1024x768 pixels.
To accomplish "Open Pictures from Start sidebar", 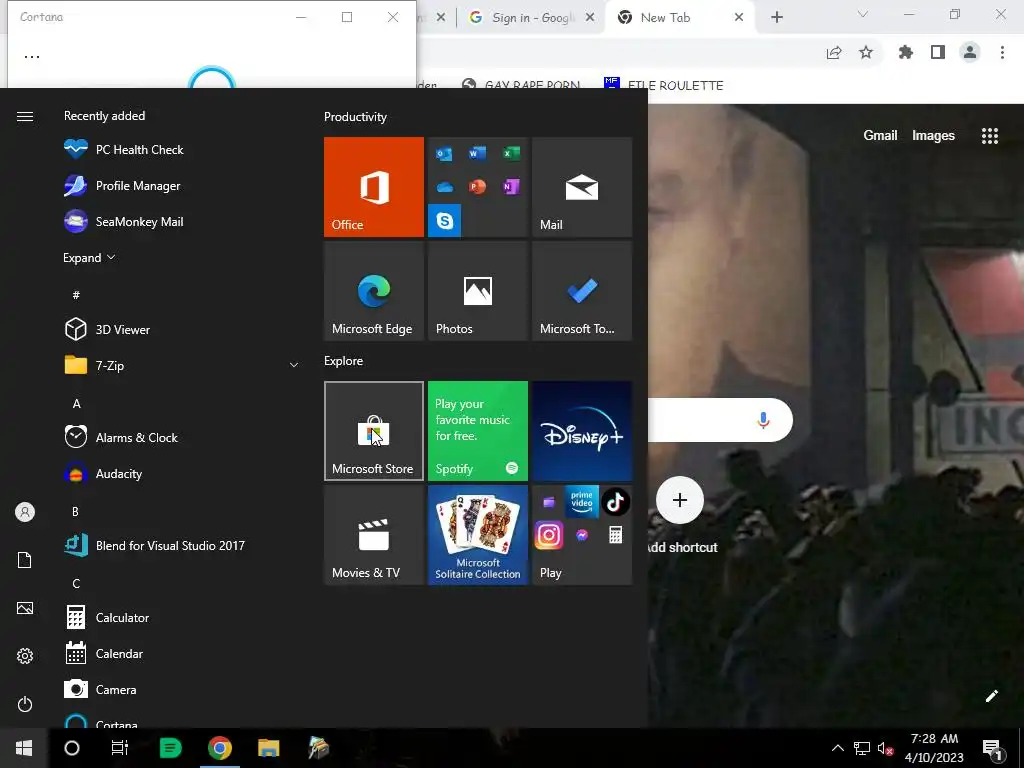I will point(25,608).
